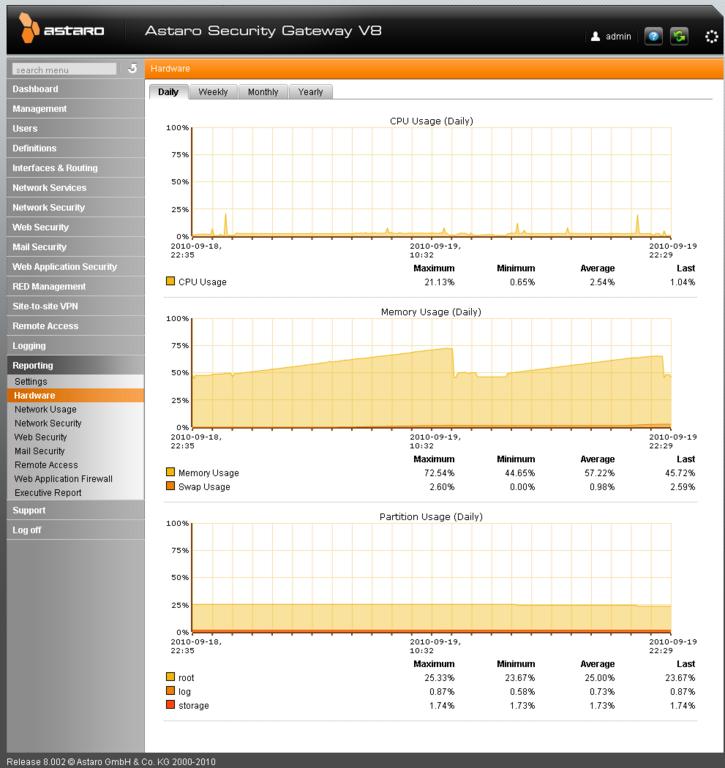The height and width of the screenshot is (768, 725).
Task: Click Swap Usage last value 2.59%
Action: [682, 487]
